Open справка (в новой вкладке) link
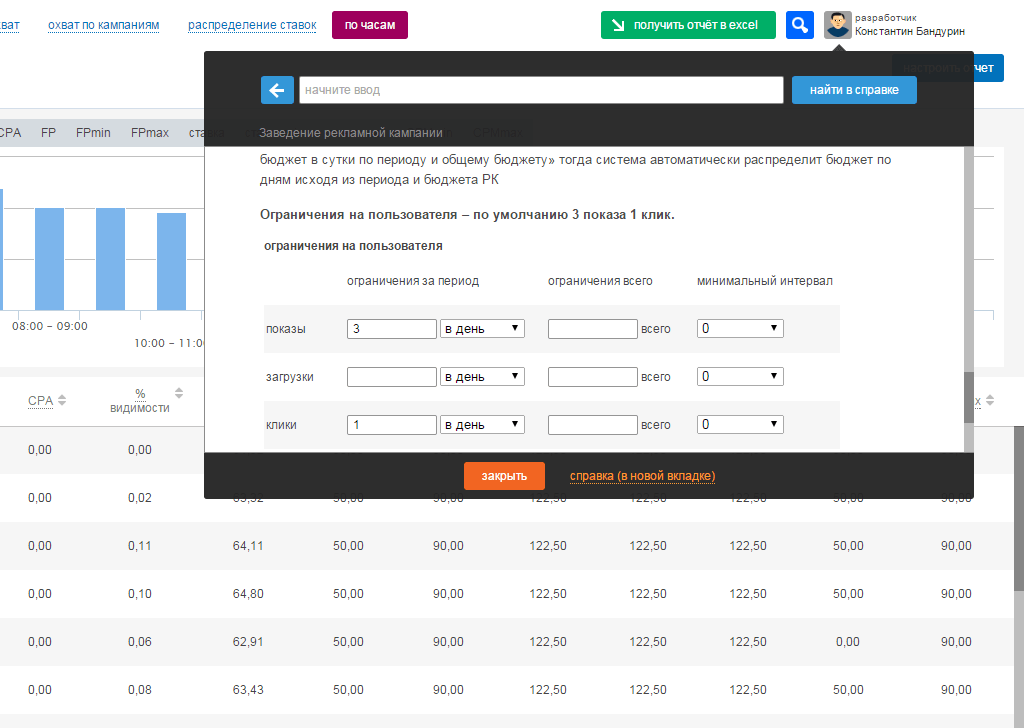 click(x=642, y=476)
